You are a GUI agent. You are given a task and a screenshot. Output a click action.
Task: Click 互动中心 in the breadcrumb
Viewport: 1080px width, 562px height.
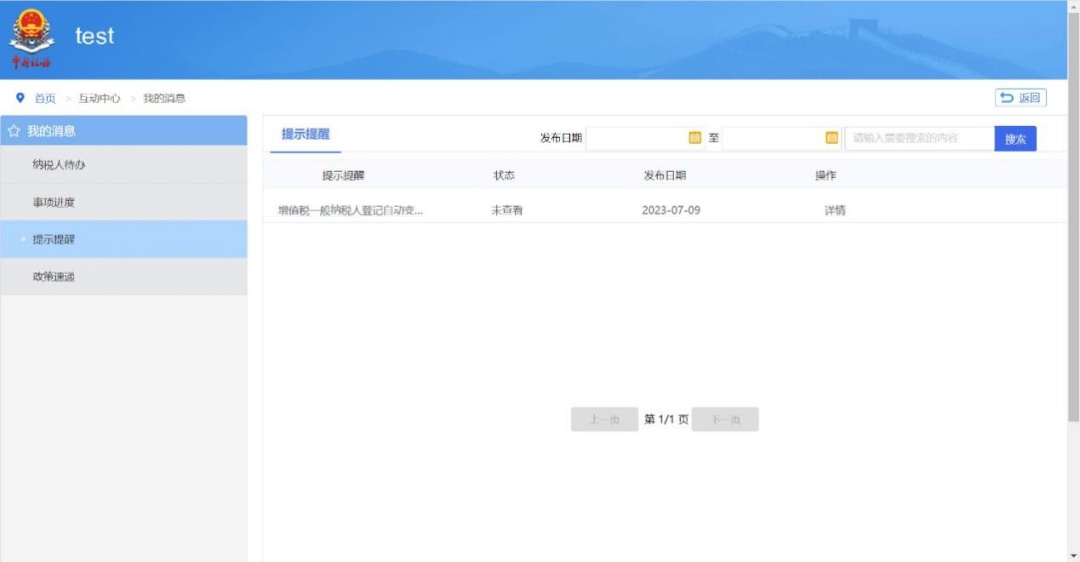[99, 98]
